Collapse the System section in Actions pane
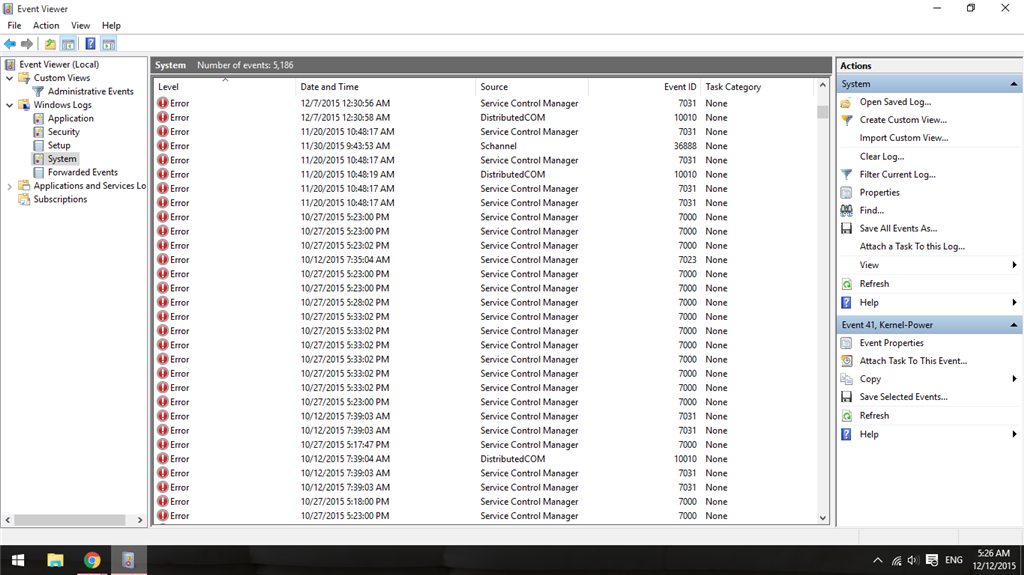Screen dimensions: 1024x575 1014,84
